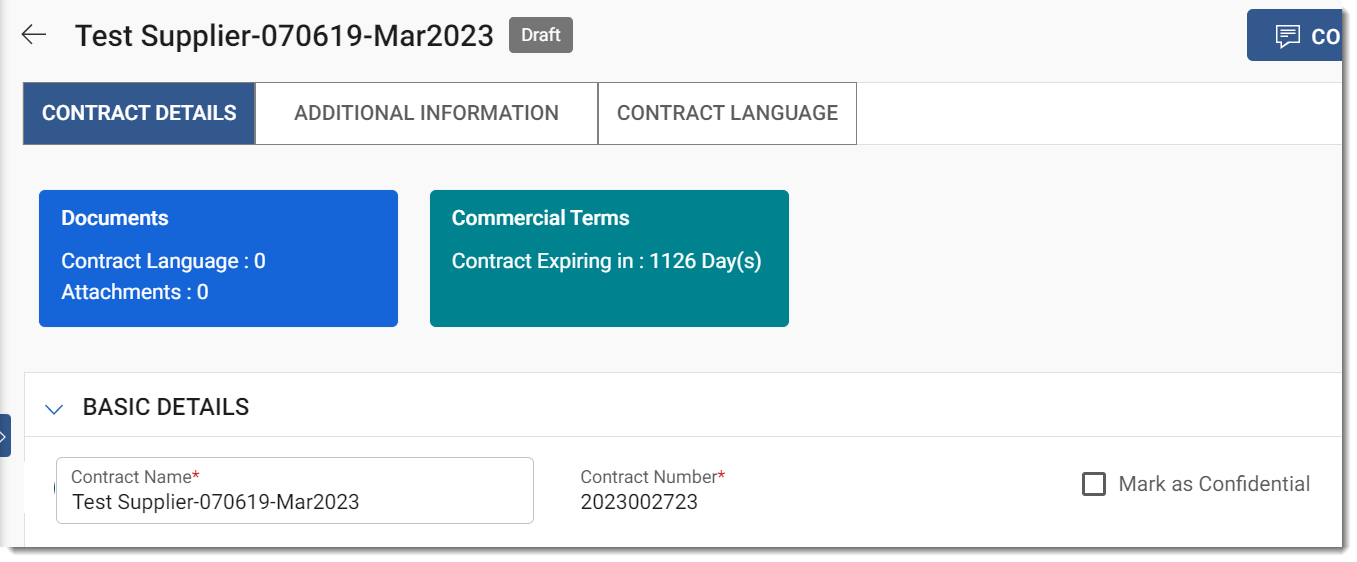Expand the left side panel handle

tap(4, 436)
